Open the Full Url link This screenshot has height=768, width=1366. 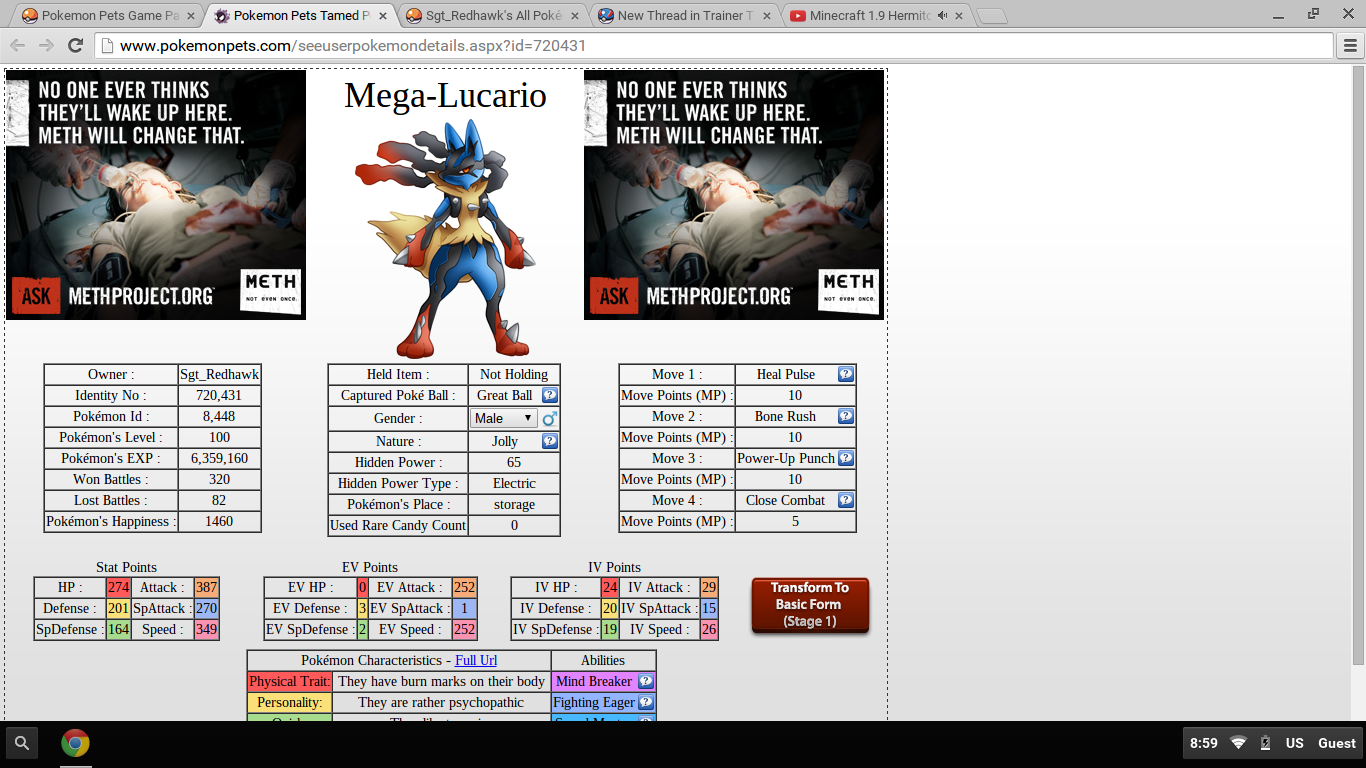click(x=476, y=660)
